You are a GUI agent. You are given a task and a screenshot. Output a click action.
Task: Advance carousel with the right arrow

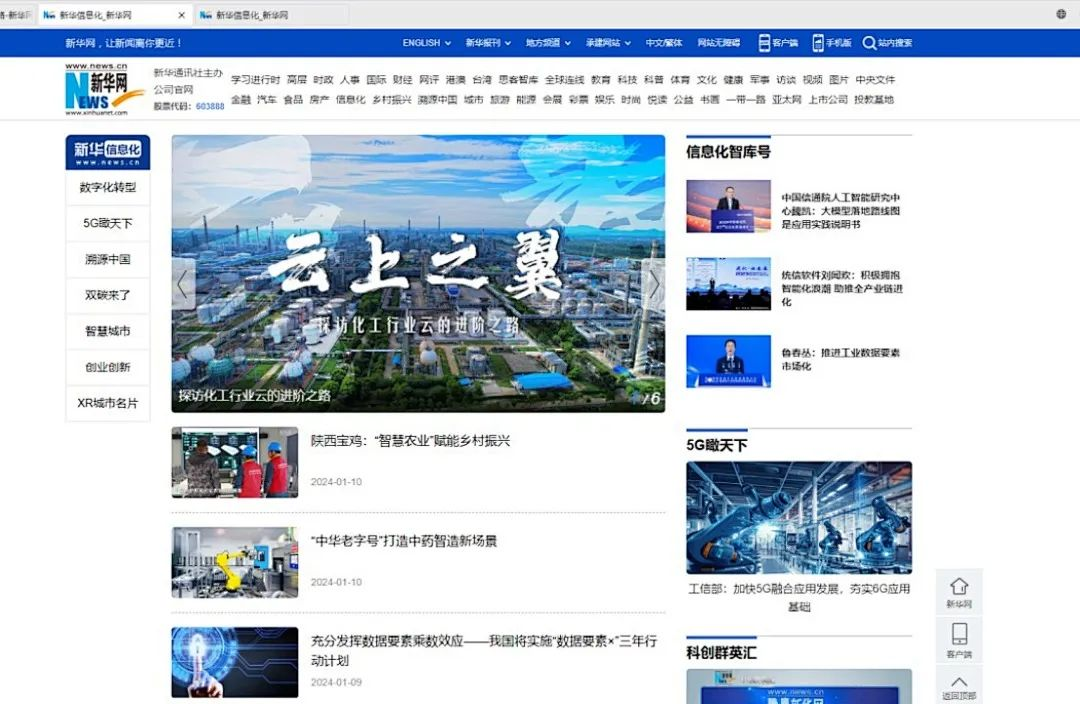[x=654, y=285]
